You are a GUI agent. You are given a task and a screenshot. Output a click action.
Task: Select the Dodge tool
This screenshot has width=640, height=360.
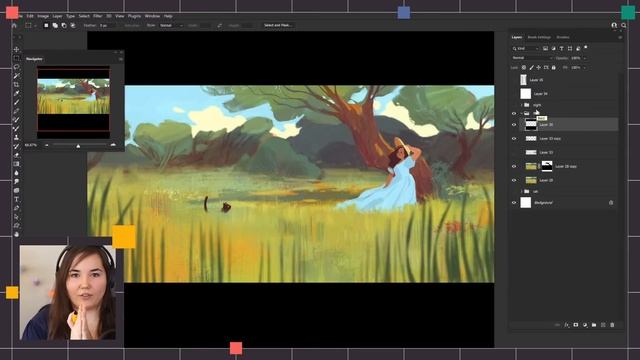16,182
